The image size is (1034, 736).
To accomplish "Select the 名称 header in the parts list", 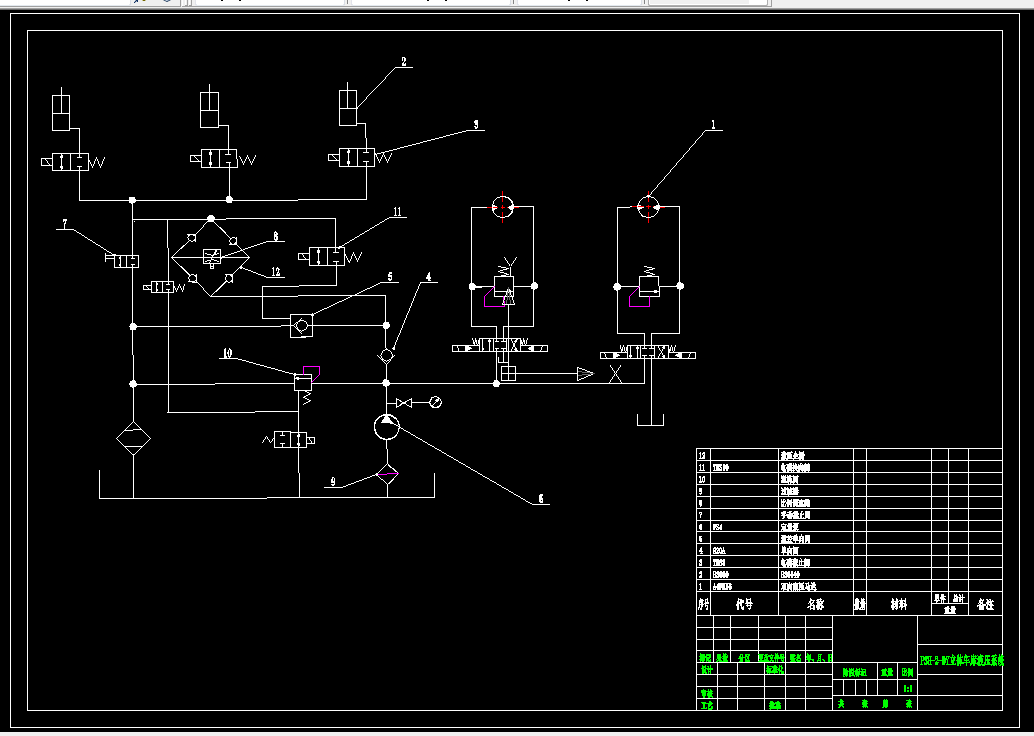I will click(x=816, y=603).
